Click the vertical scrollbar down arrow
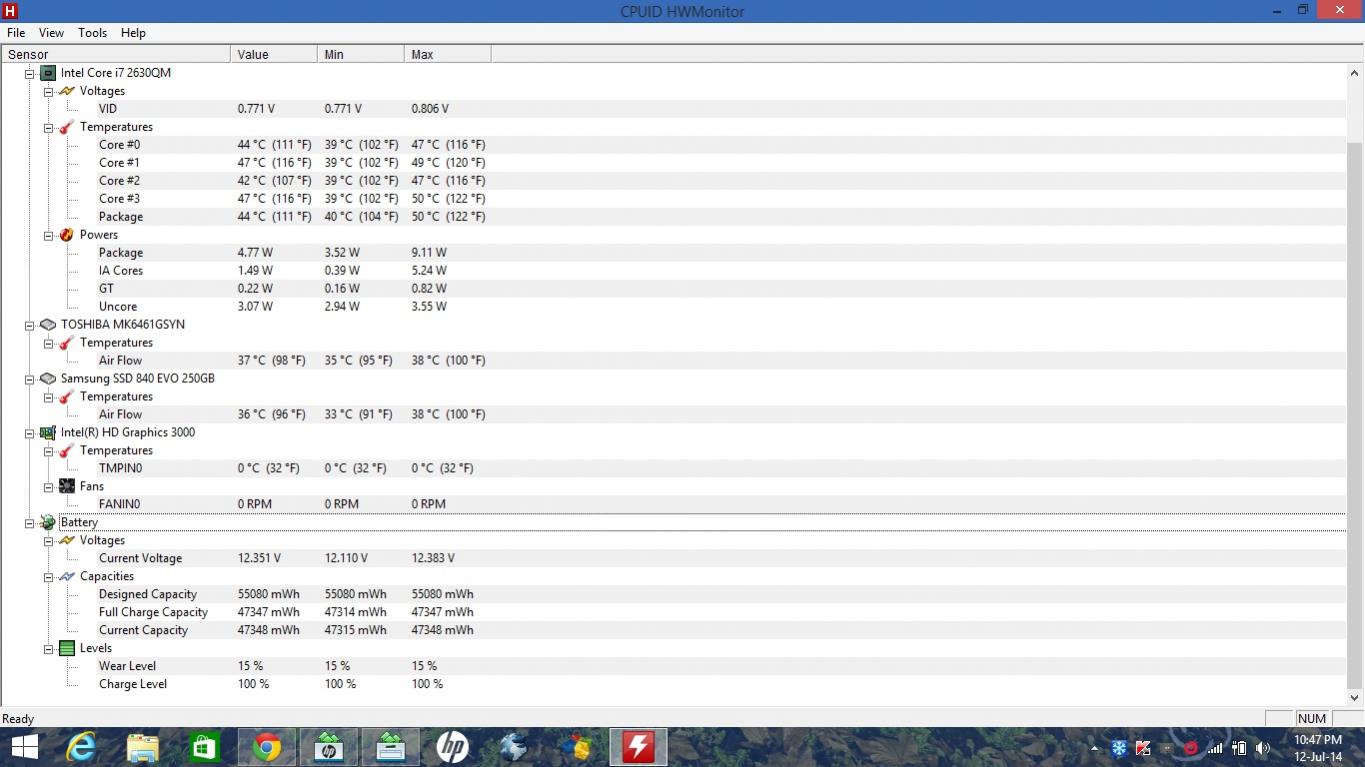Viewport: 1365px width, 767px height. tap(1355, 698)
